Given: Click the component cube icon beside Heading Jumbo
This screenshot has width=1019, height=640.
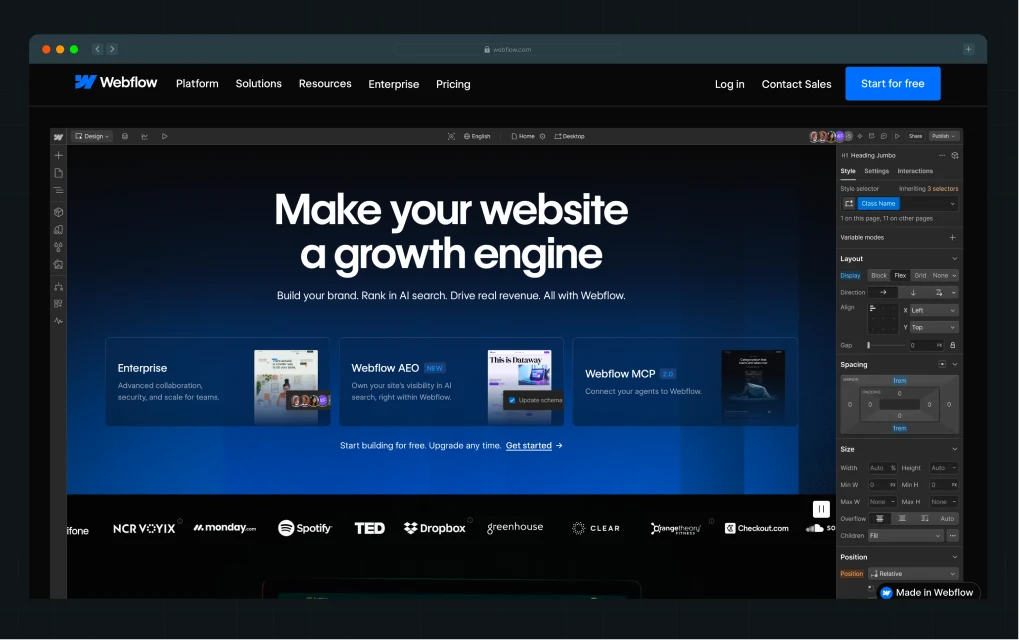Looking at the screenshot, I should (x=955, y=155).
